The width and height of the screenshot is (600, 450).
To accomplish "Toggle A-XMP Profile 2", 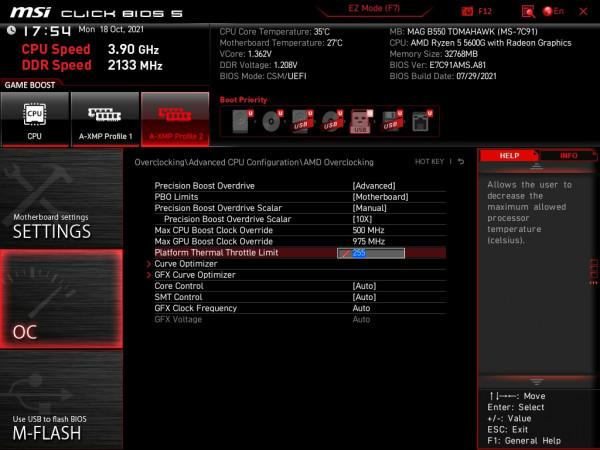I will [175, 120].
